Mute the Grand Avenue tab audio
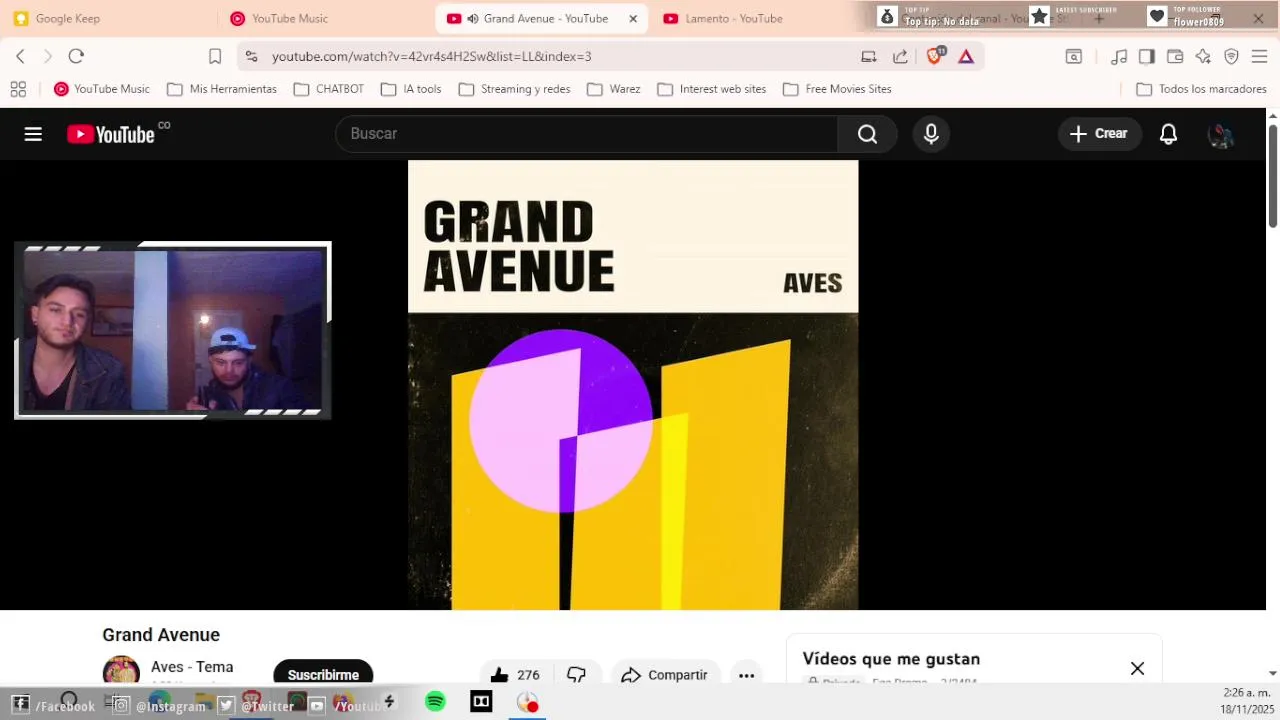This screenshot has height=720, width=1280. [x=472, y=19]
